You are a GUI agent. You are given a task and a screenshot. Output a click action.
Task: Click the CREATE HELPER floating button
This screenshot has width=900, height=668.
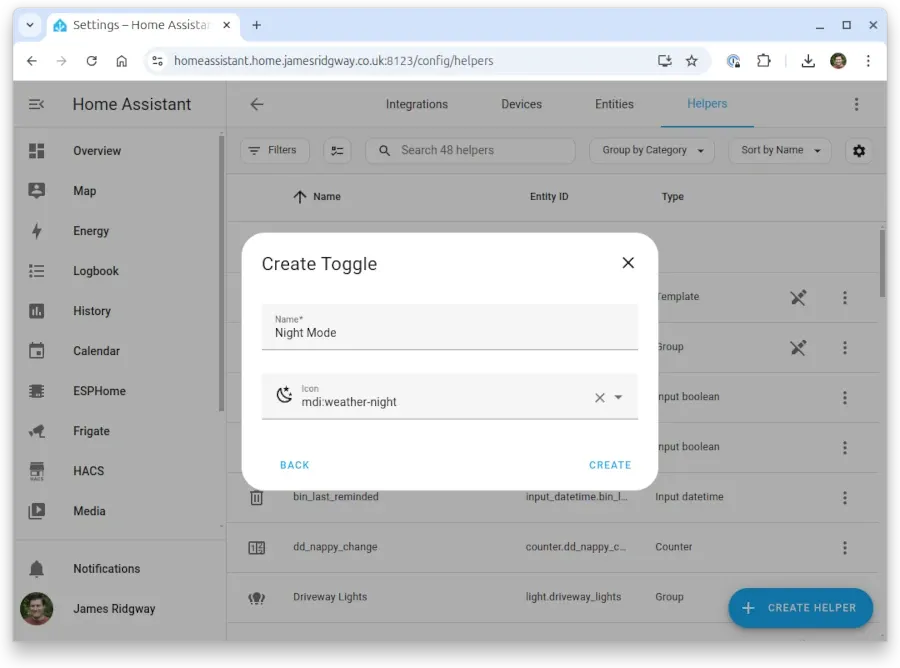[800, 608]
